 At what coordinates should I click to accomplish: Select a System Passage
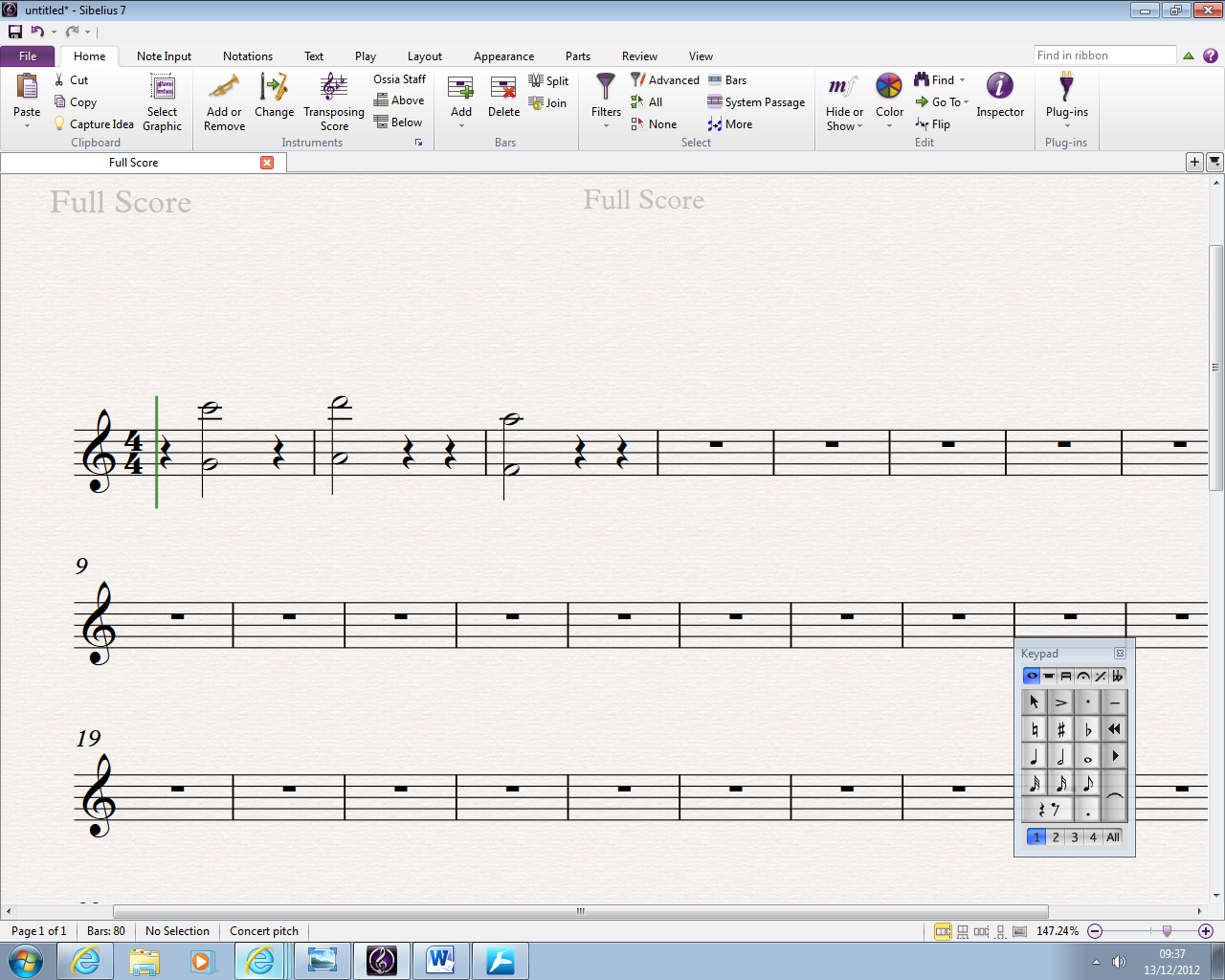(756, 102)
